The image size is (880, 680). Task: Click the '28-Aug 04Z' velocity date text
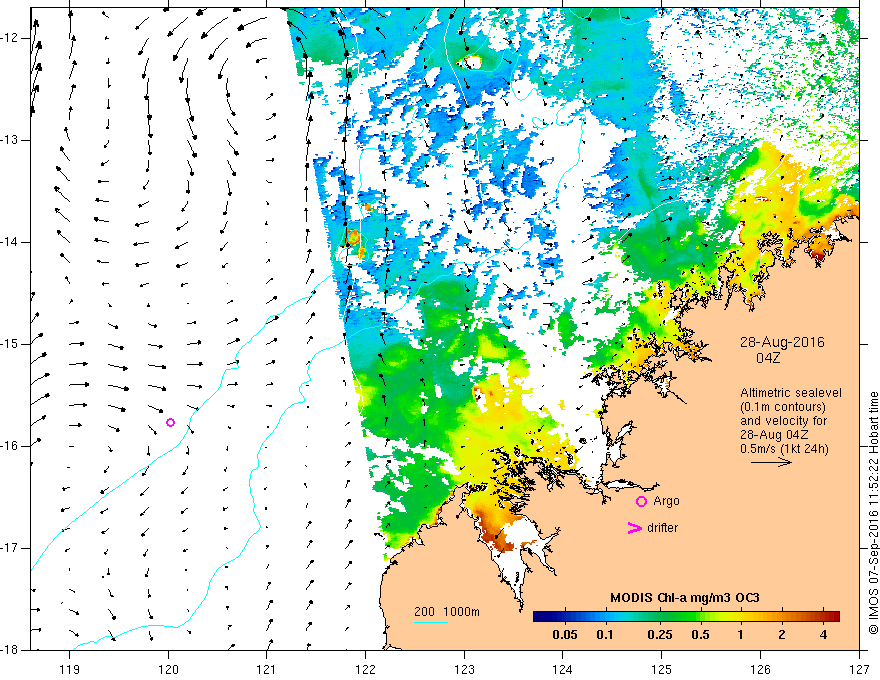pos(774,435)
